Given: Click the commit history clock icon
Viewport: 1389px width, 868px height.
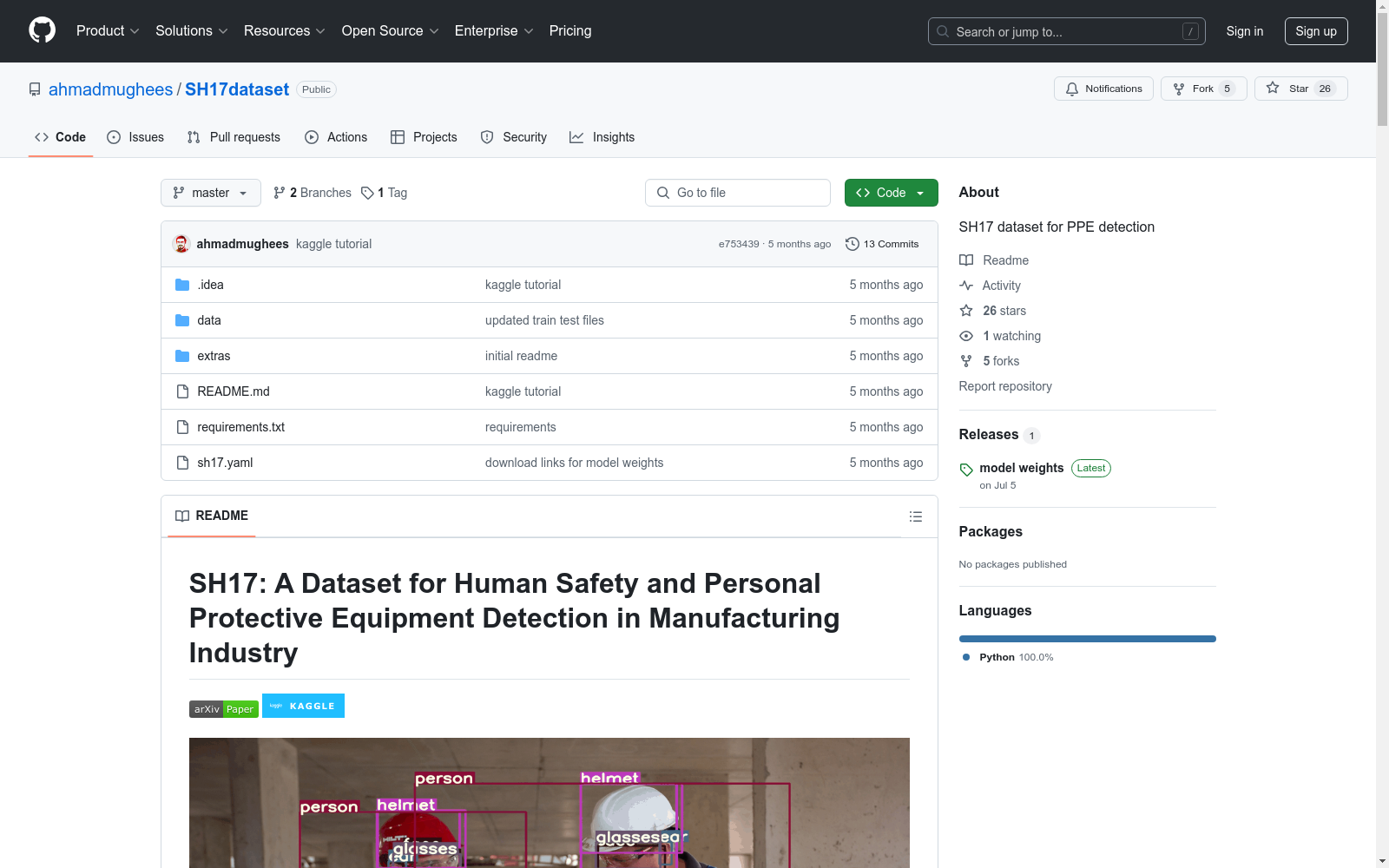Looking at the screenshot, I should coord(852,244).
